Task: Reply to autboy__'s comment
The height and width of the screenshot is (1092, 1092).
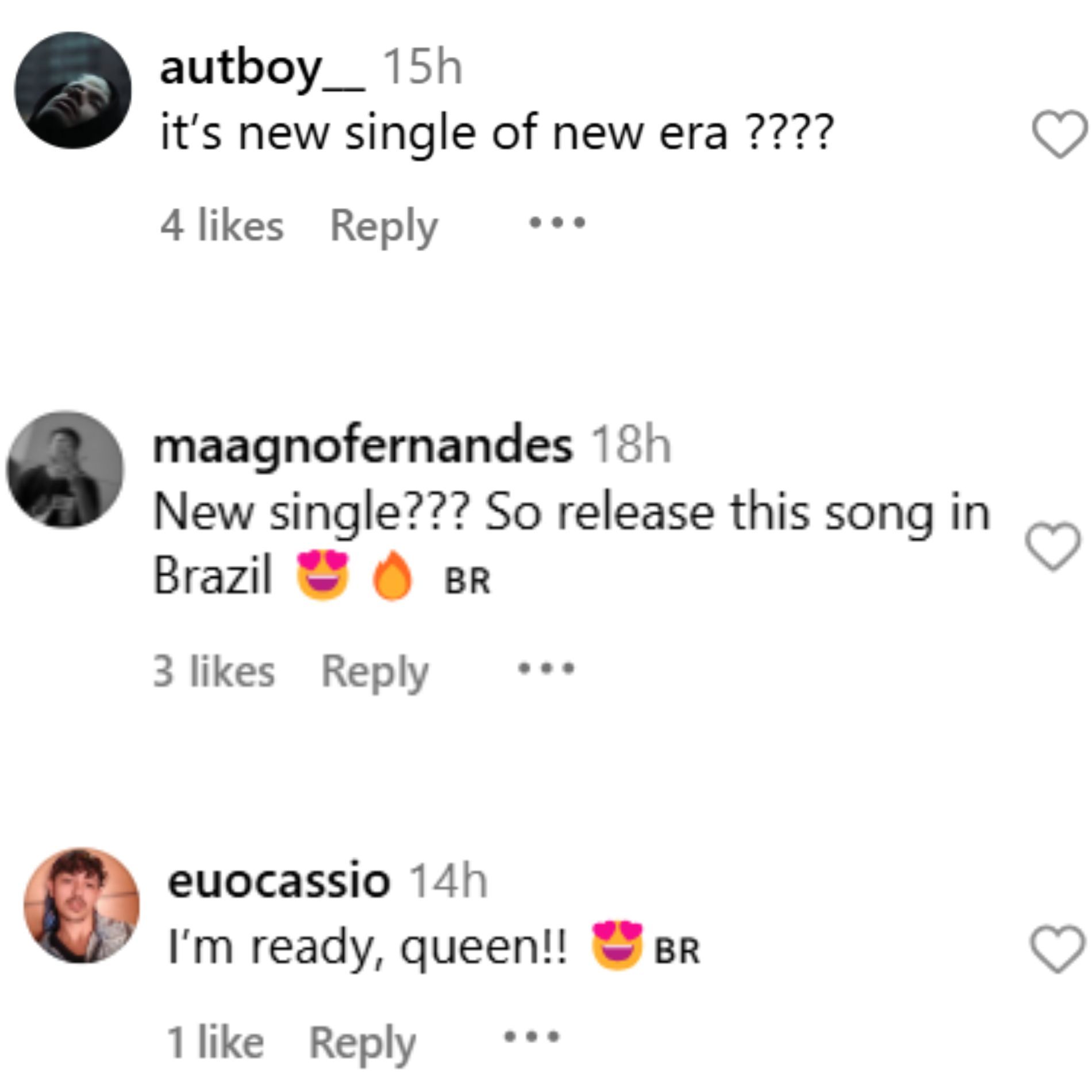Action: 383,226
